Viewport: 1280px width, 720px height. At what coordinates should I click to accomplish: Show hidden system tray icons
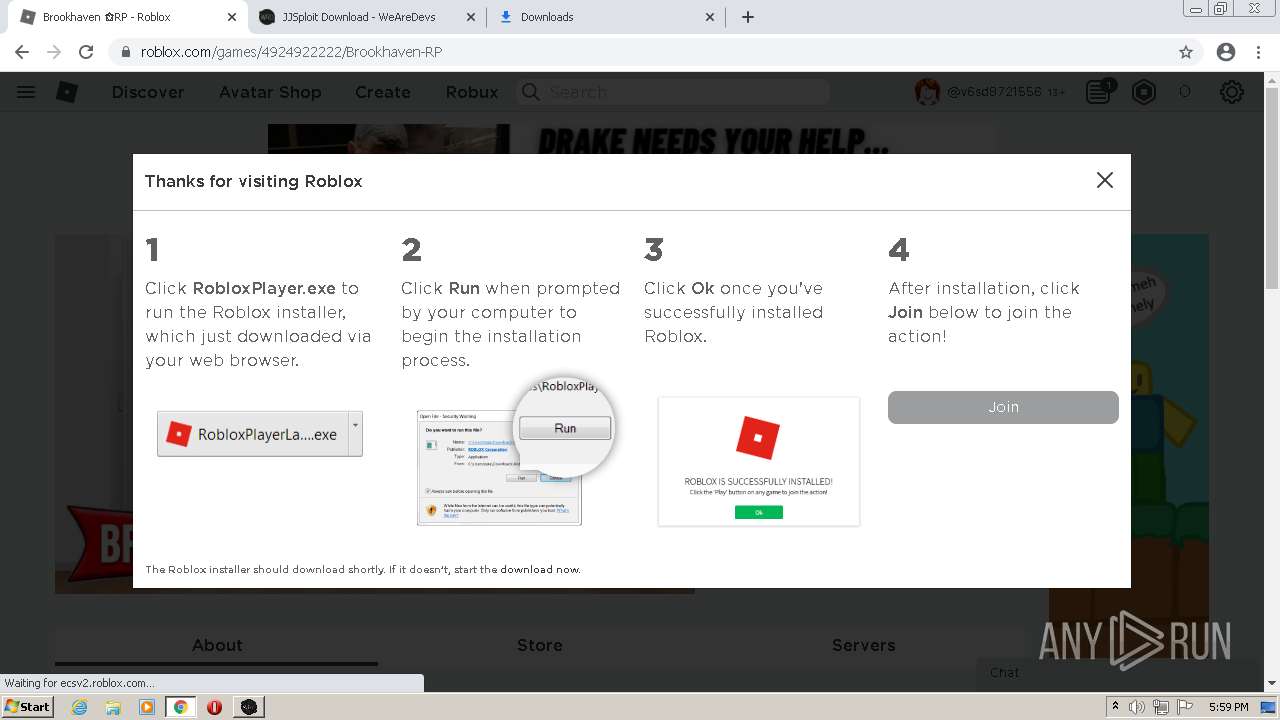[1115, 707]
